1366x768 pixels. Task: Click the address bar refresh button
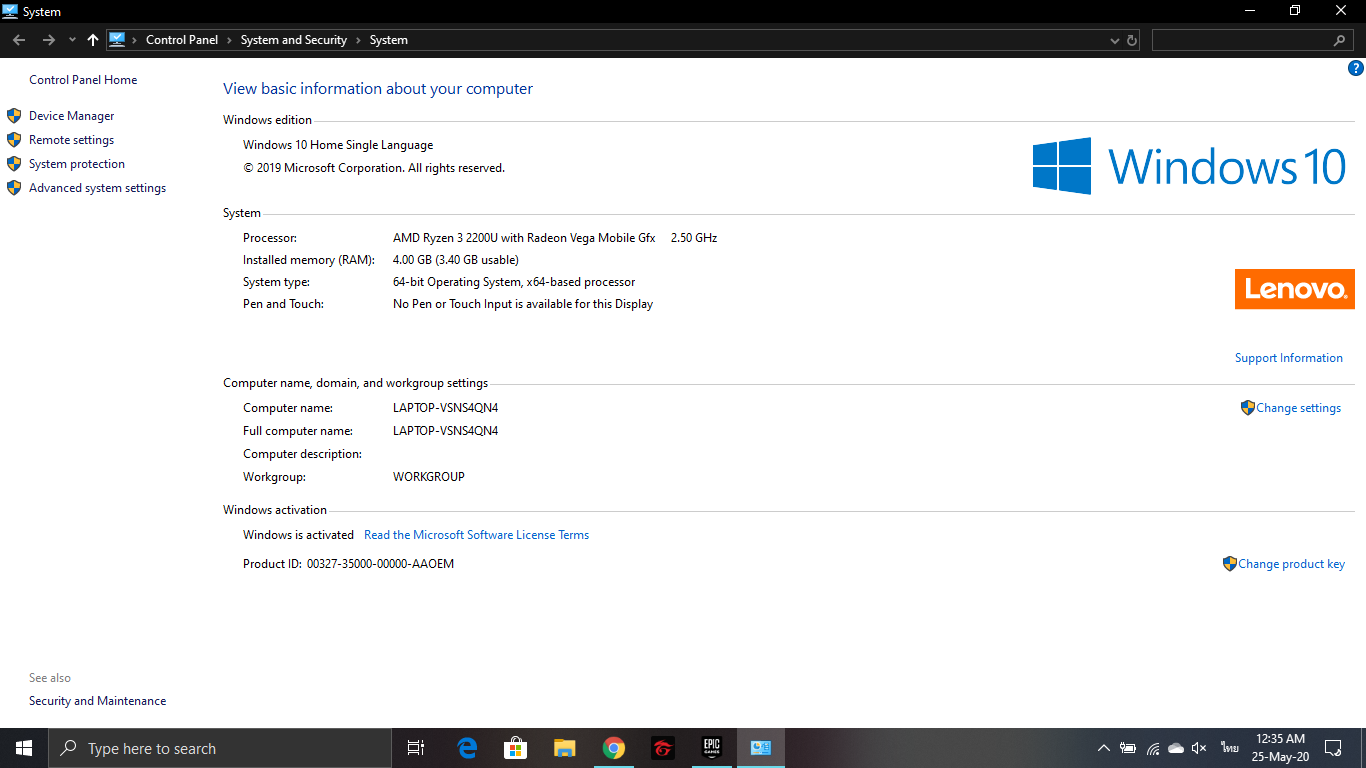(1132, 40)
